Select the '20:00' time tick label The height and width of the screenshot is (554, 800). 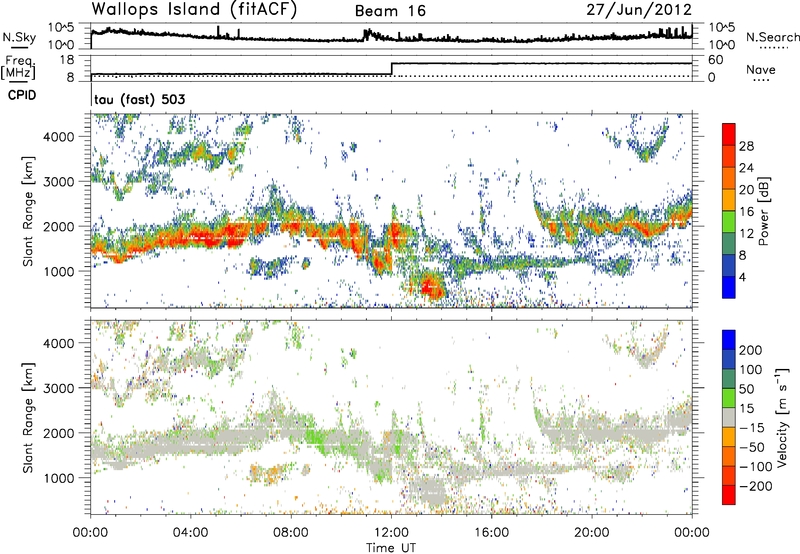[x=592, y=533]
